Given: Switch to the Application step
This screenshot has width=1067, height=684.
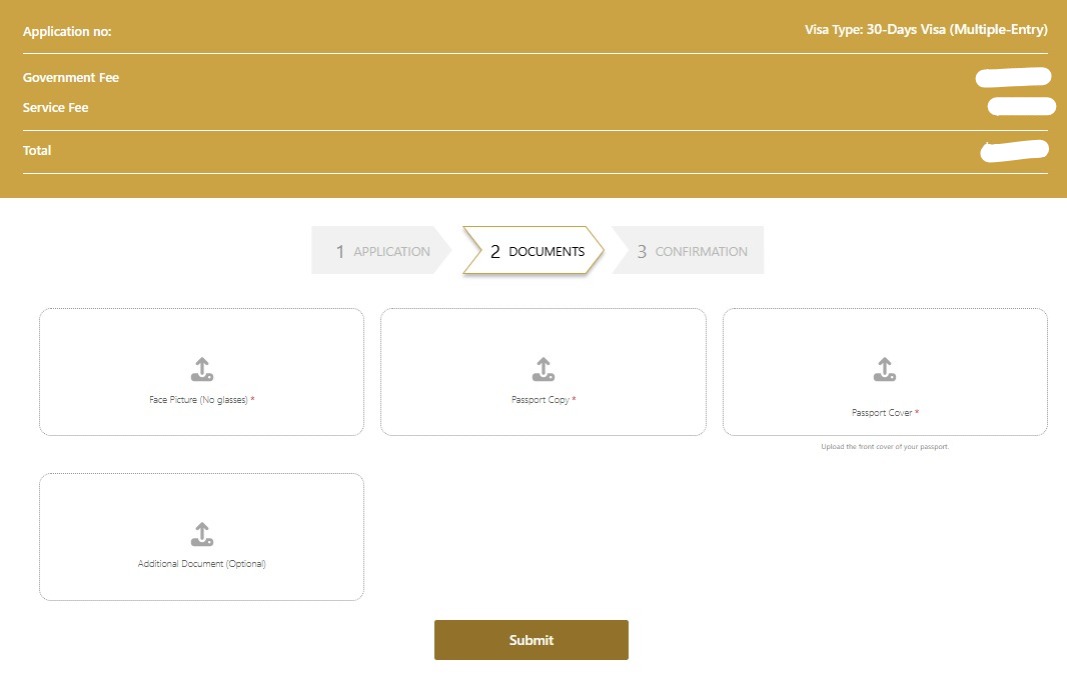Looking at the screenshot, I should [x=380, y=251].
